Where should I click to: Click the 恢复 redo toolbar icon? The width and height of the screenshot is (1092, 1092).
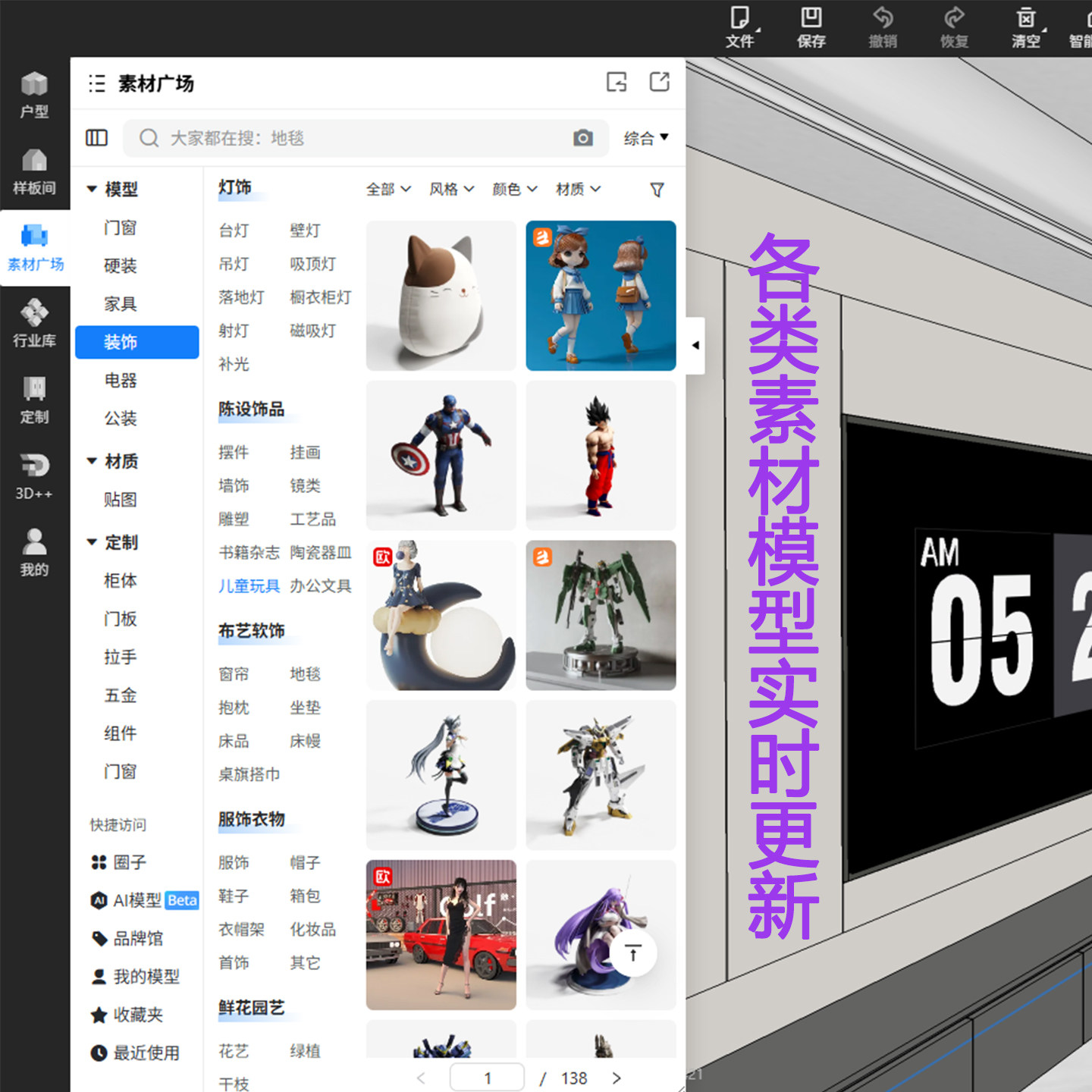point(954,28)
